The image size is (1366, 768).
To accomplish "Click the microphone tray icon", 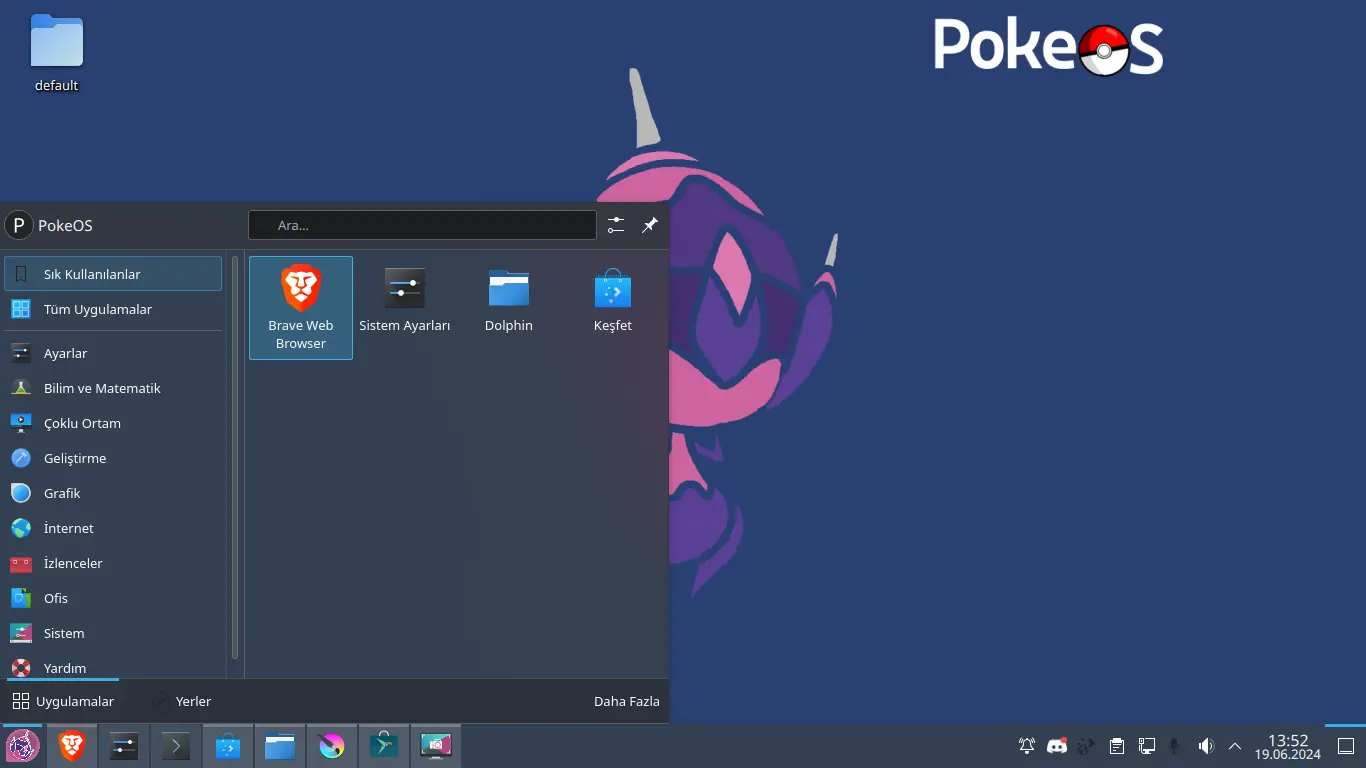I will tap(1176, 746).
